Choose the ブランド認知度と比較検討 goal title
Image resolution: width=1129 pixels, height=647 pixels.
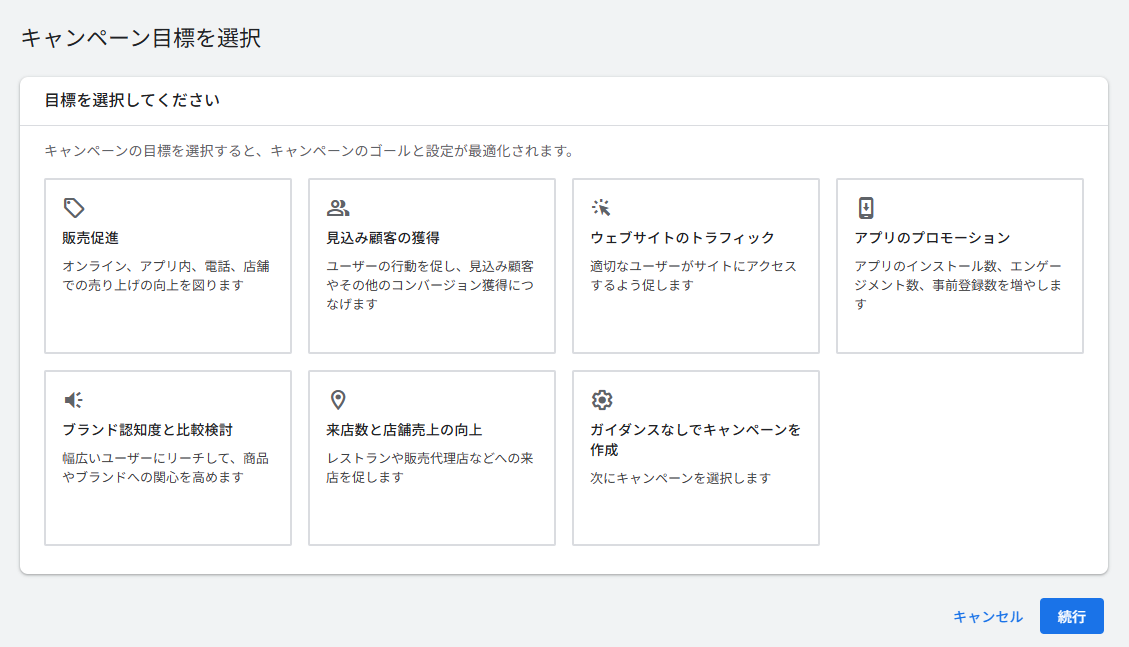[147, 430]
